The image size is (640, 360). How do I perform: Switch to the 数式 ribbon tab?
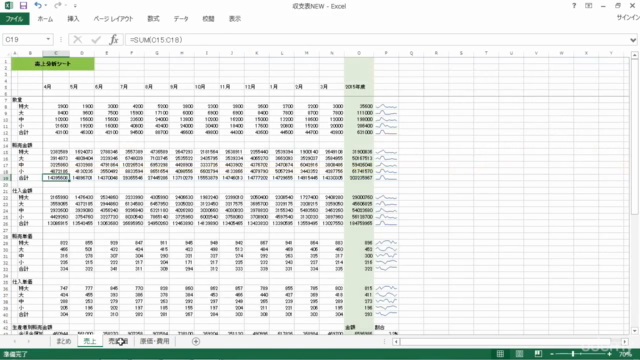153,19
